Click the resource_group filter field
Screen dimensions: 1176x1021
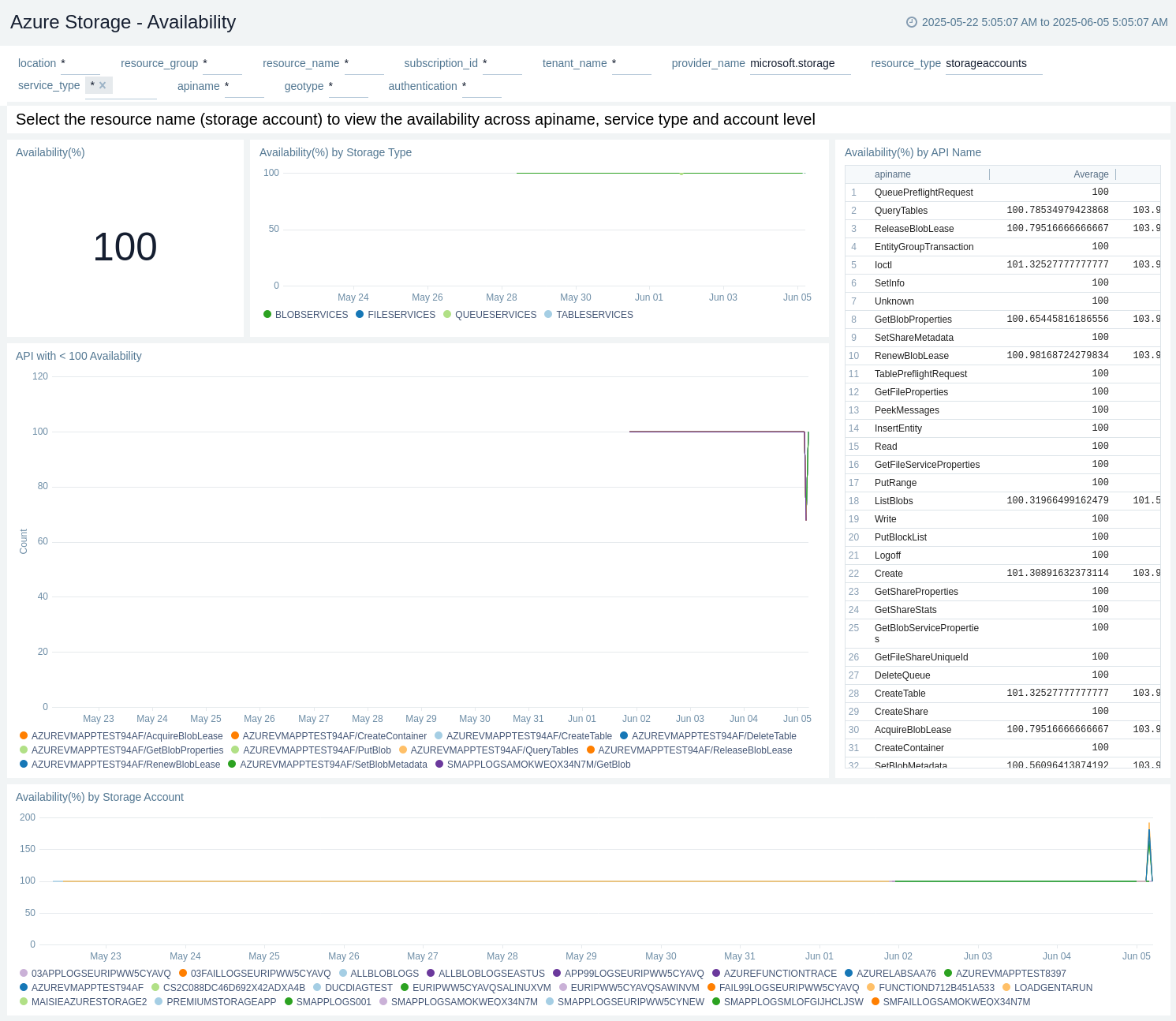tap(222, 63)
